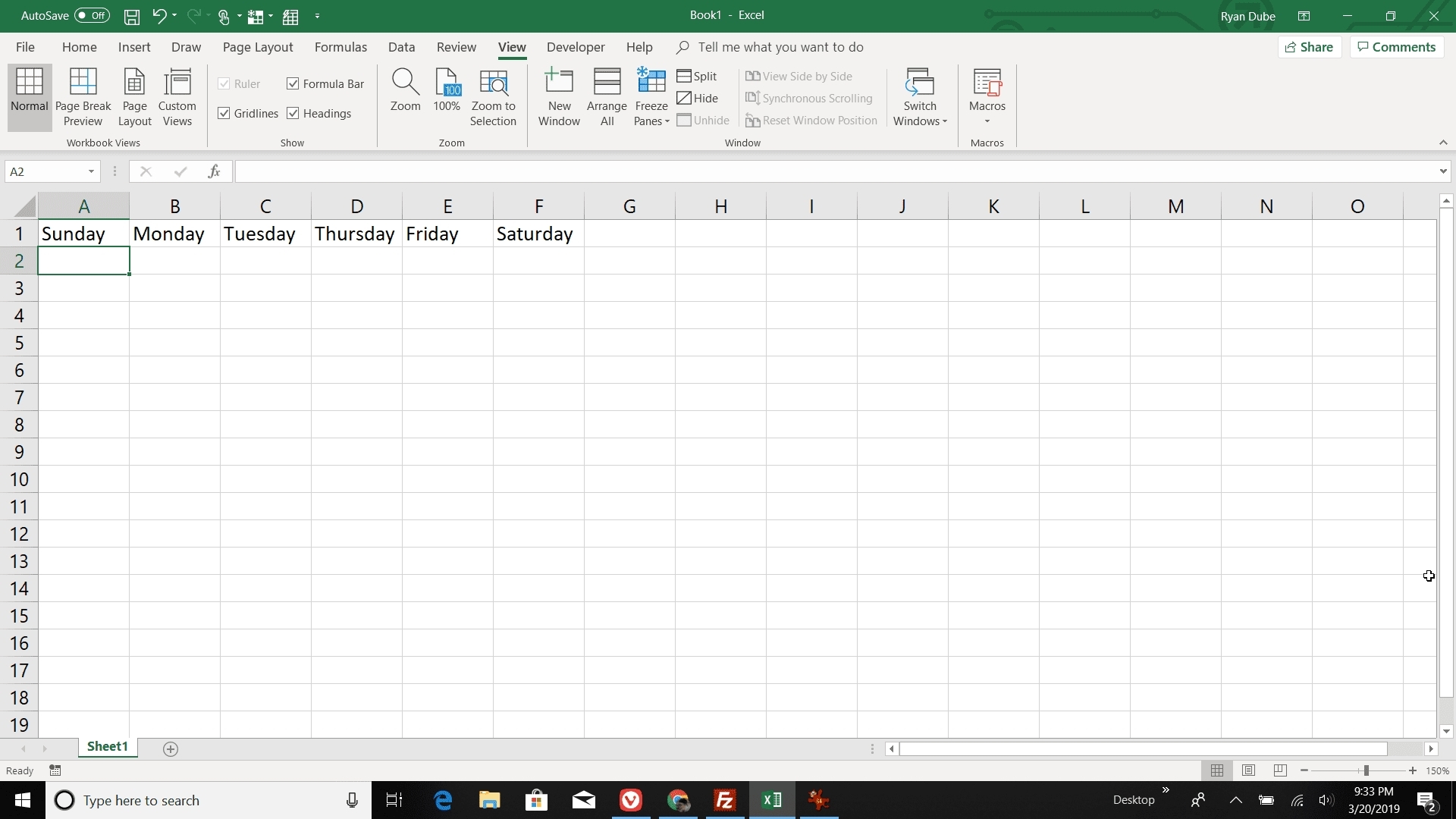
Task: Enable the Headings checkbox
Action: (x=293, y=113)
